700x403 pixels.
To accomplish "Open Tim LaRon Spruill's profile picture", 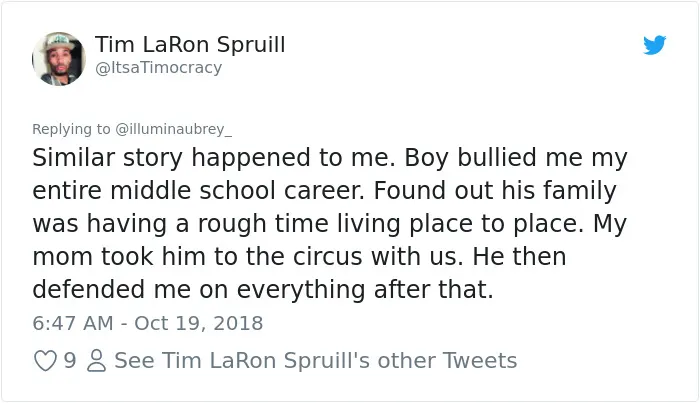I will pos(59,58).
